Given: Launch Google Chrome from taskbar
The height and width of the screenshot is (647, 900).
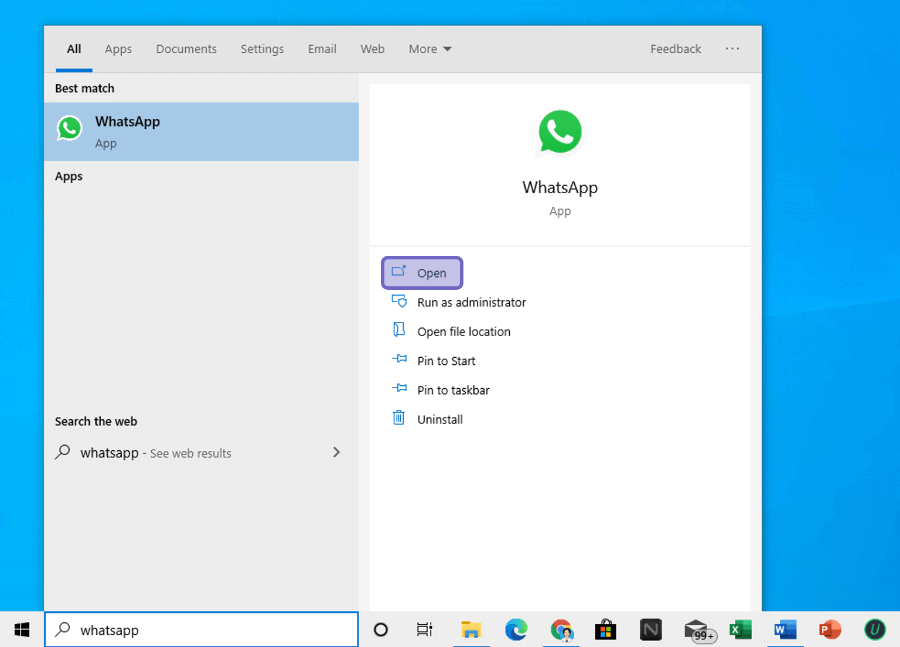Looking at the screenshot, I should 561,630.
